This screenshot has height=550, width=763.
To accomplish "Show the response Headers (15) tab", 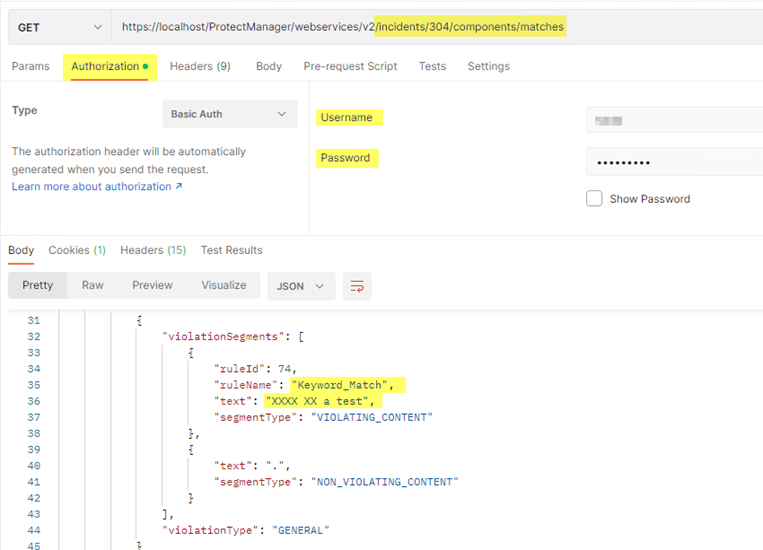I will pyautogui.click(x=153, y=250).
